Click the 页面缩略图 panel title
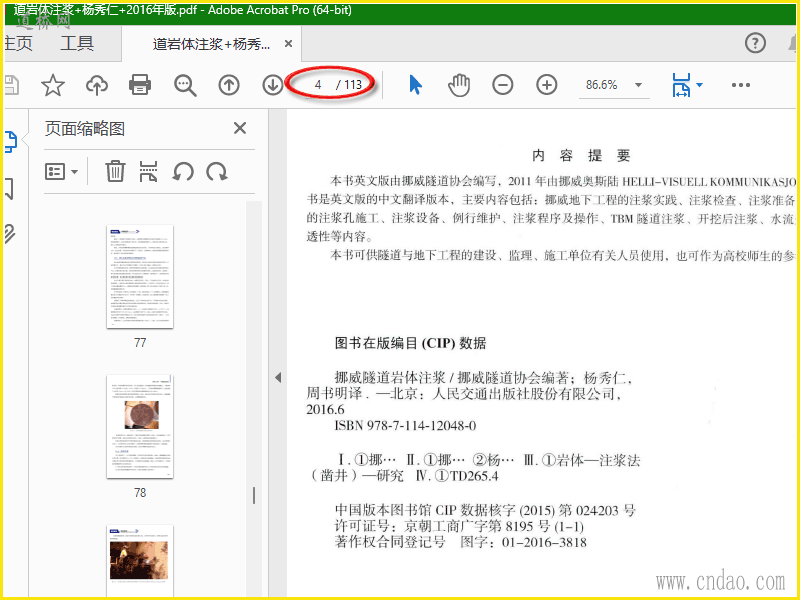Viewport: 800px width, 600px height. (x=85, y=129)
